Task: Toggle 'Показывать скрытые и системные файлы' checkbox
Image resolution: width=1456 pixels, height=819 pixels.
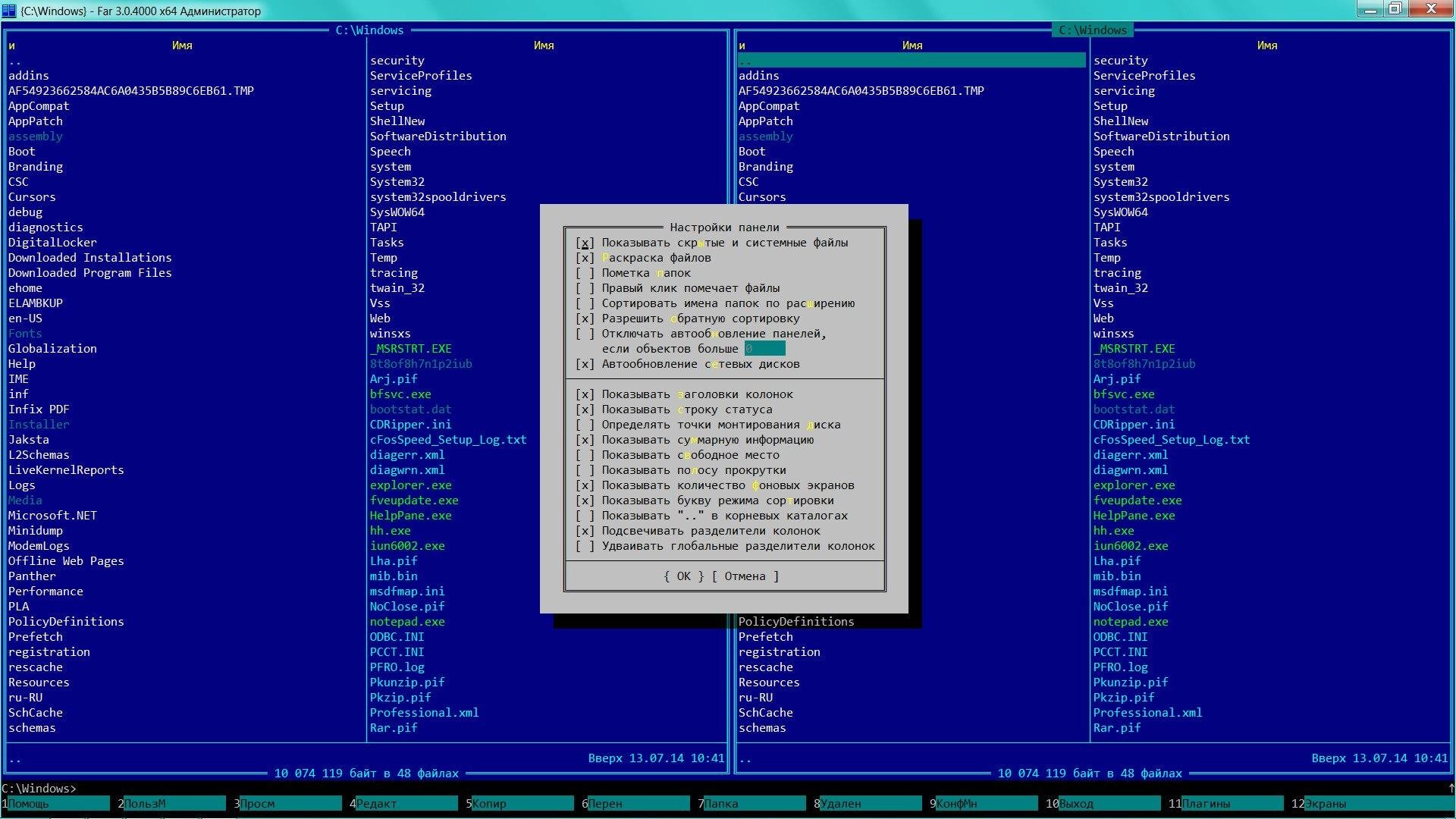Action: click(585, 243)
